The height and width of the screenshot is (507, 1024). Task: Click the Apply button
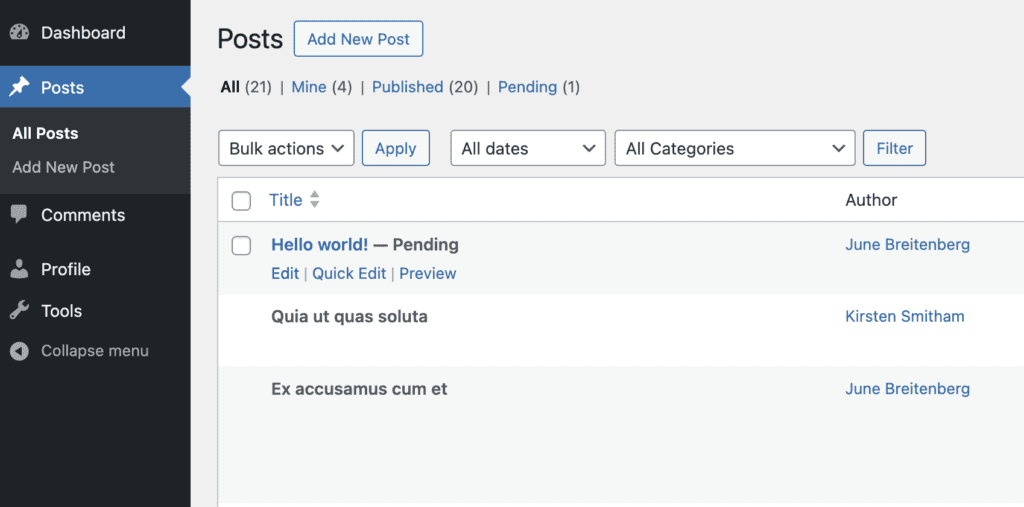[395, 148]
